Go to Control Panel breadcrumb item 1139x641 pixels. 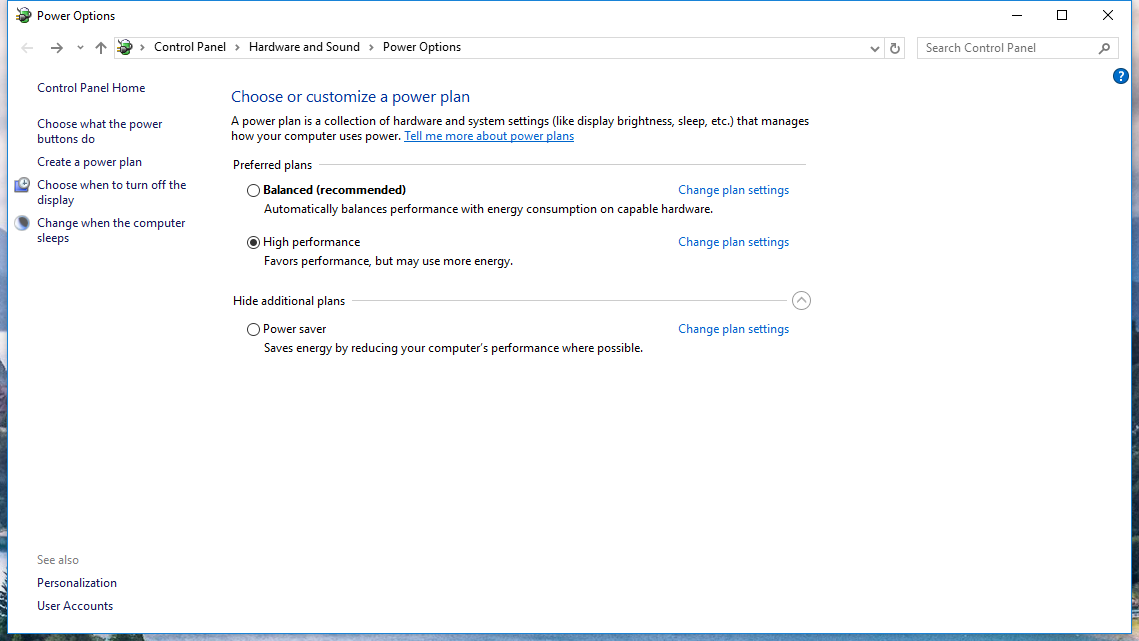tap(189, 47)
